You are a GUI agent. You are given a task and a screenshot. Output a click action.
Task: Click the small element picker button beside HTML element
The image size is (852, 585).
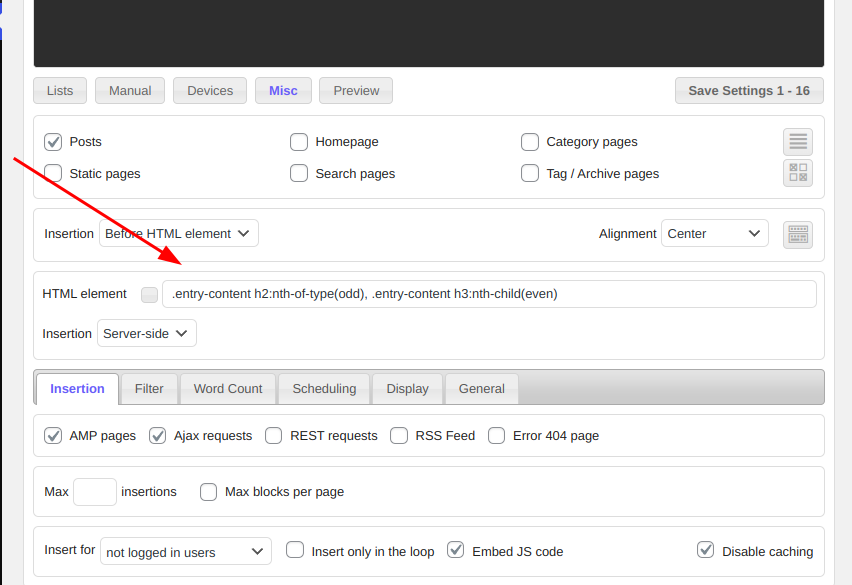point(149,294)
